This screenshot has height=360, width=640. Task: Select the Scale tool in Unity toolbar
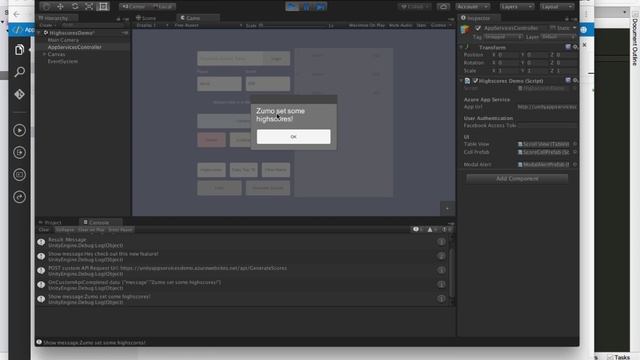pyautogui.click(x=89, y=7)
